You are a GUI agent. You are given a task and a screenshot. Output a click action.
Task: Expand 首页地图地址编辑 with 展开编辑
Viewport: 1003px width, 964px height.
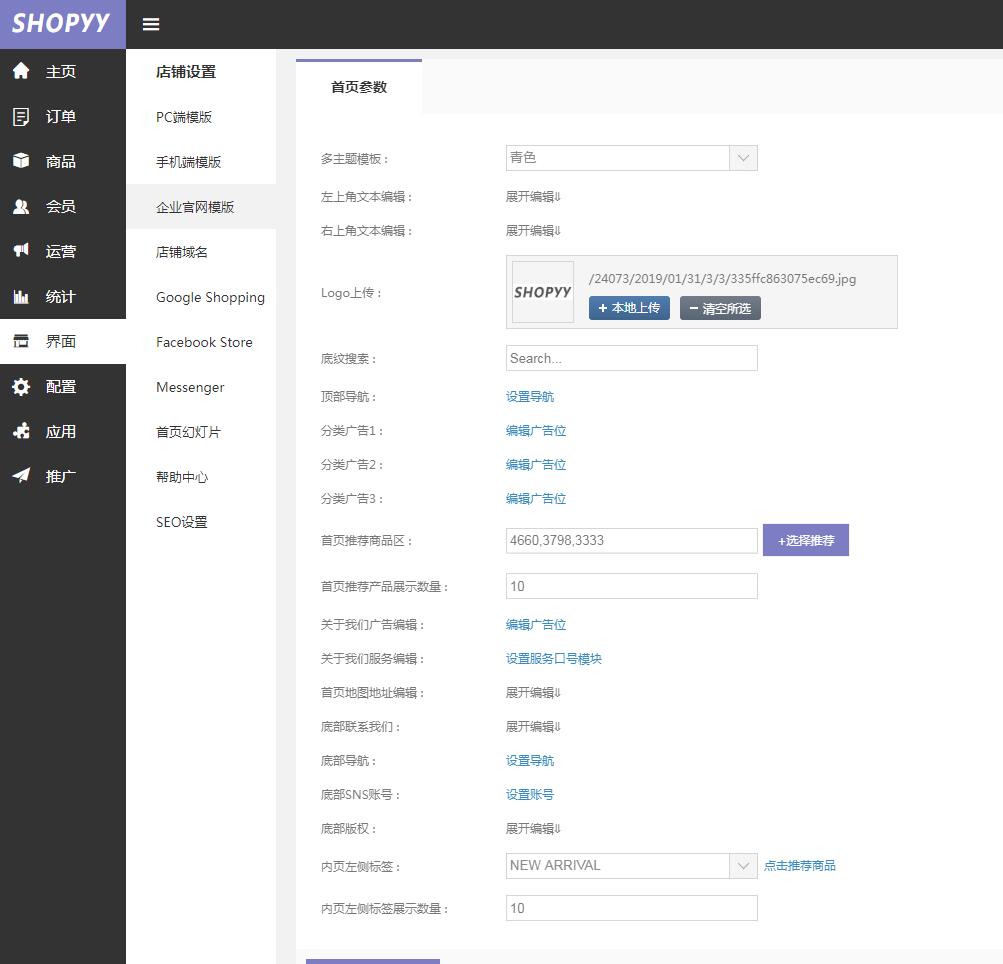pos(533,692)
